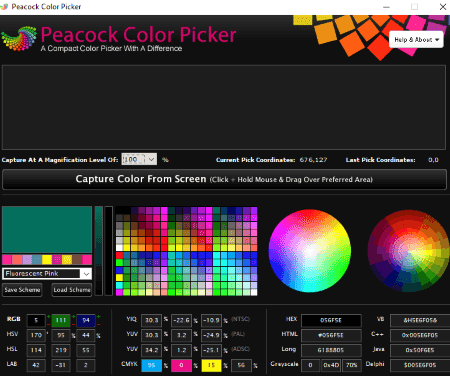Click the HSL field showing 114
This screenshot has width=450, height=376.
click(x=36, y=350)
